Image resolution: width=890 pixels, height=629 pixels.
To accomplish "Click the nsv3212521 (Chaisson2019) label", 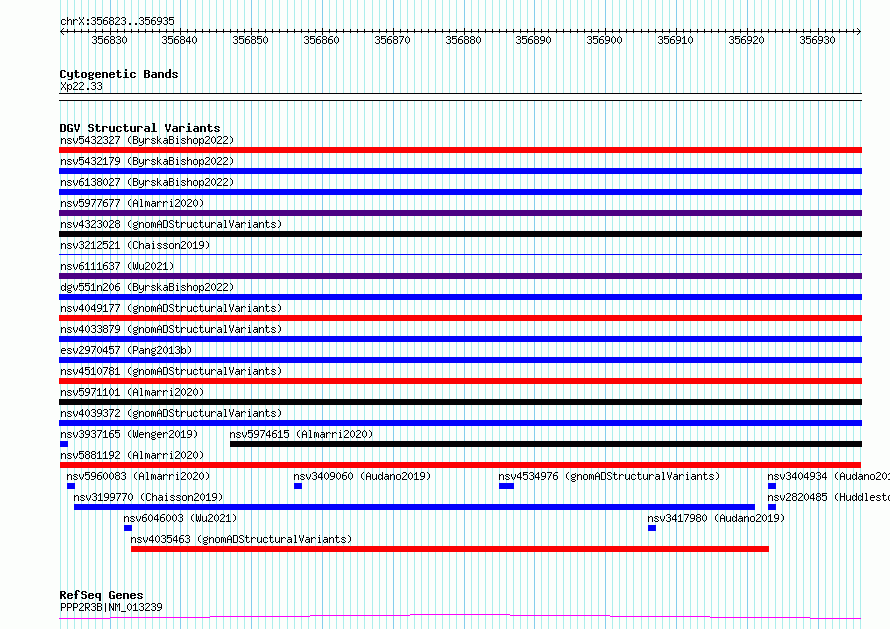I will pos(135,245).
